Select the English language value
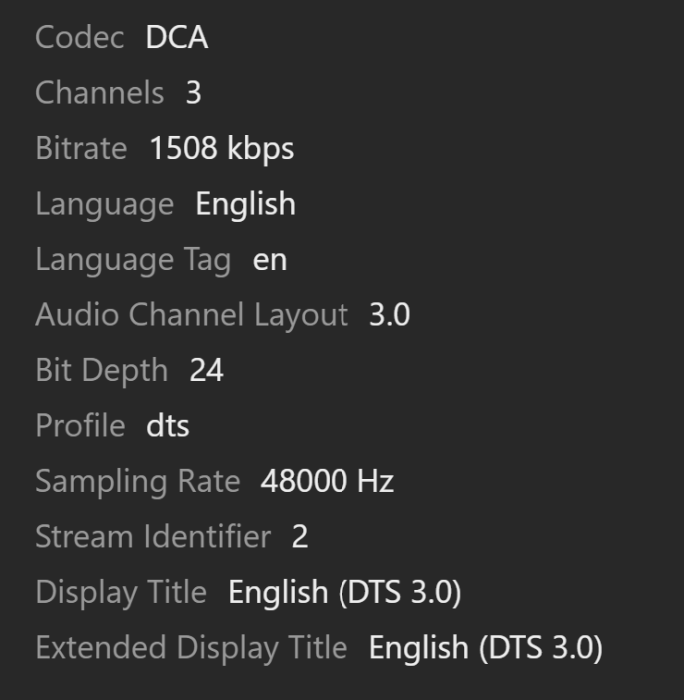The height and width of the screenshot is (700, 684). point(245,205)
